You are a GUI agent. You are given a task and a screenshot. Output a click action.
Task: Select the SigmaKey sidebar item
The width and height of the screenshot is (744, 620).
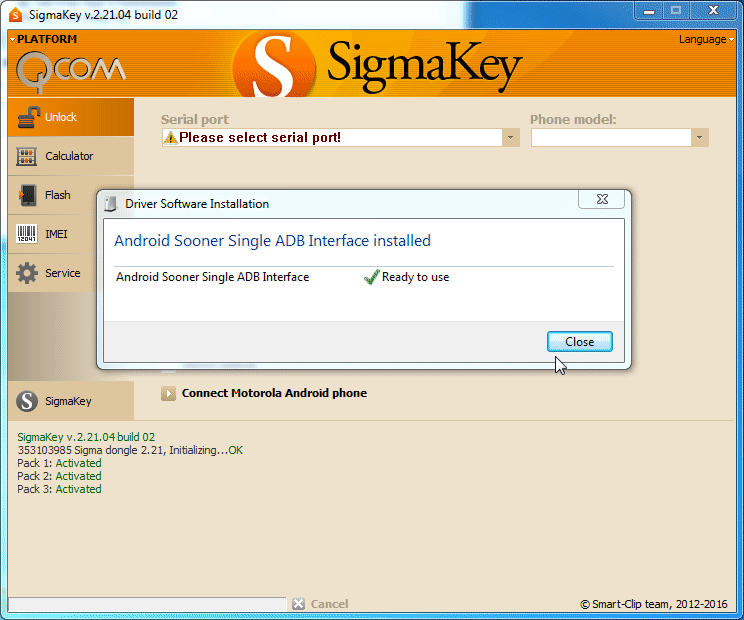click(x=71, y=401)
